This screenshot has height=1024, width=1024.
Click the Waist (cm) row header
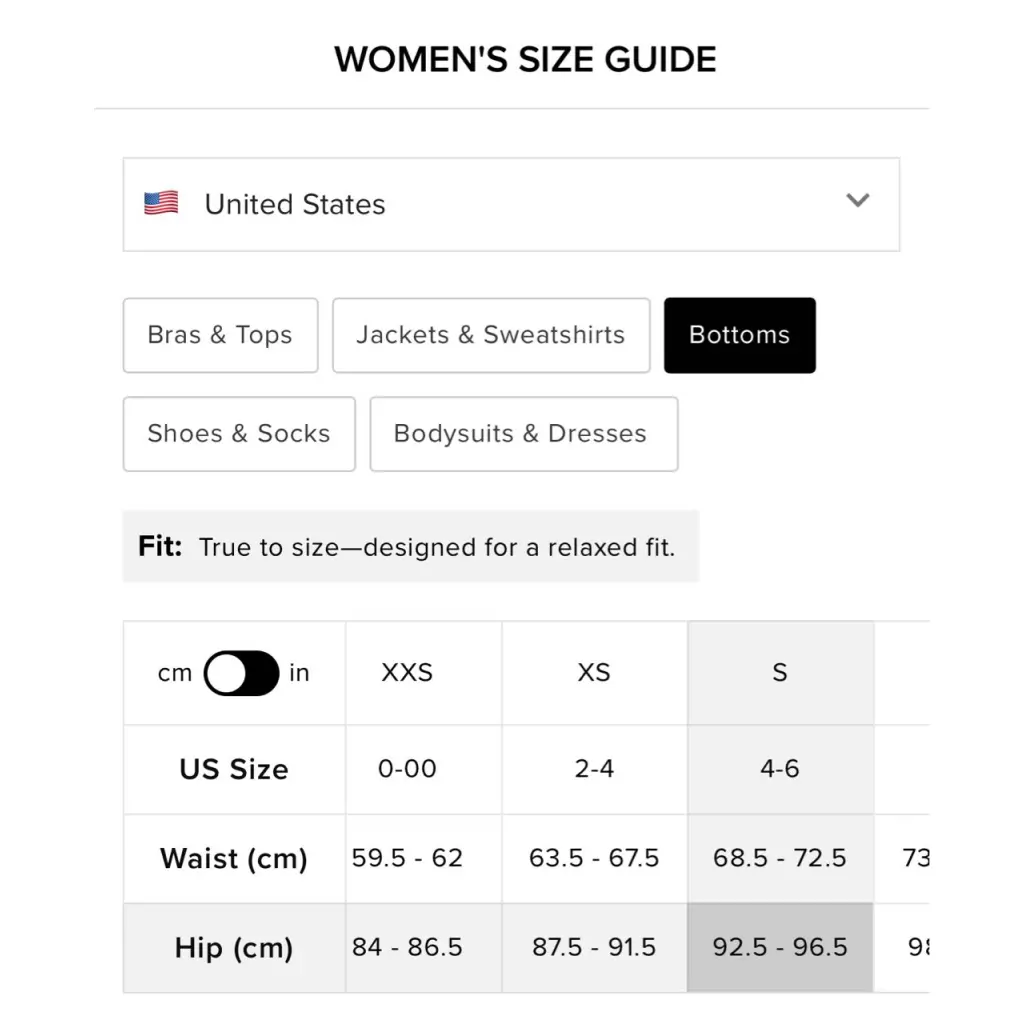coord(234,858)
